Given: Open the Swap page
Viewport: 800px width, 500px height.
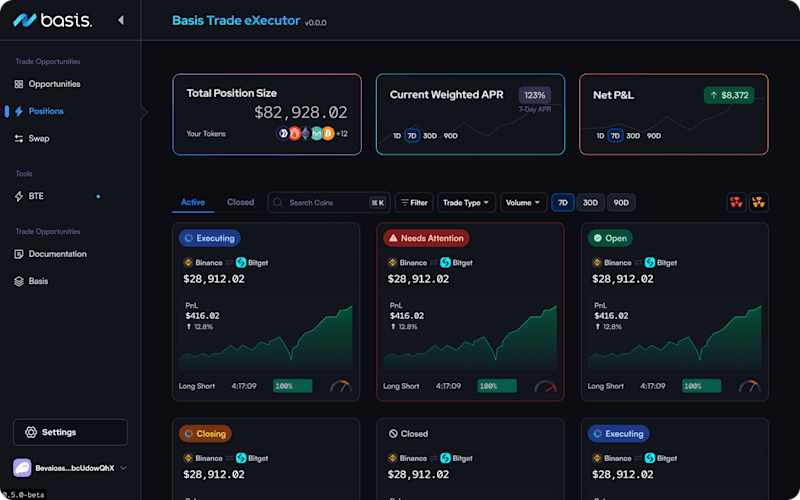Looking at the screenshot, I should [32, 139].
